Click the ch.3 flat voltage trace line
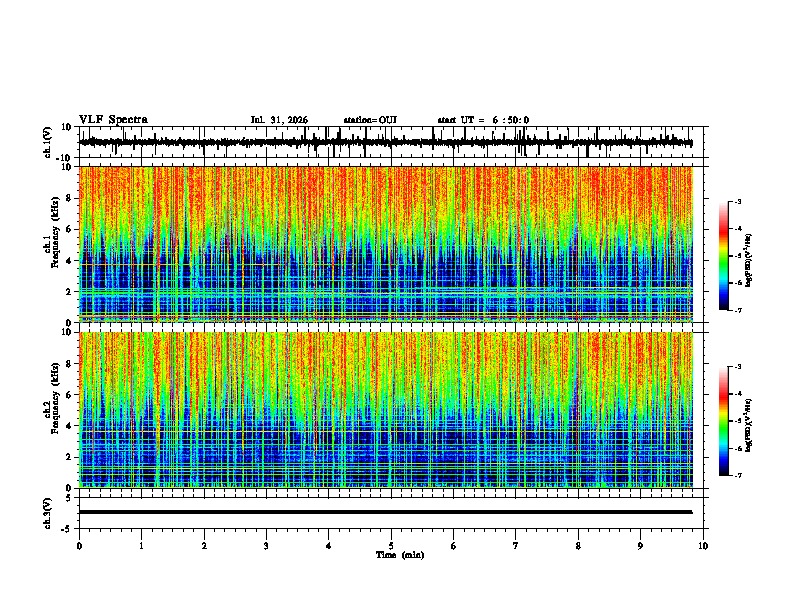Viewport: 792px width, 612px height. pyautogui.click(x=386, y=512)
